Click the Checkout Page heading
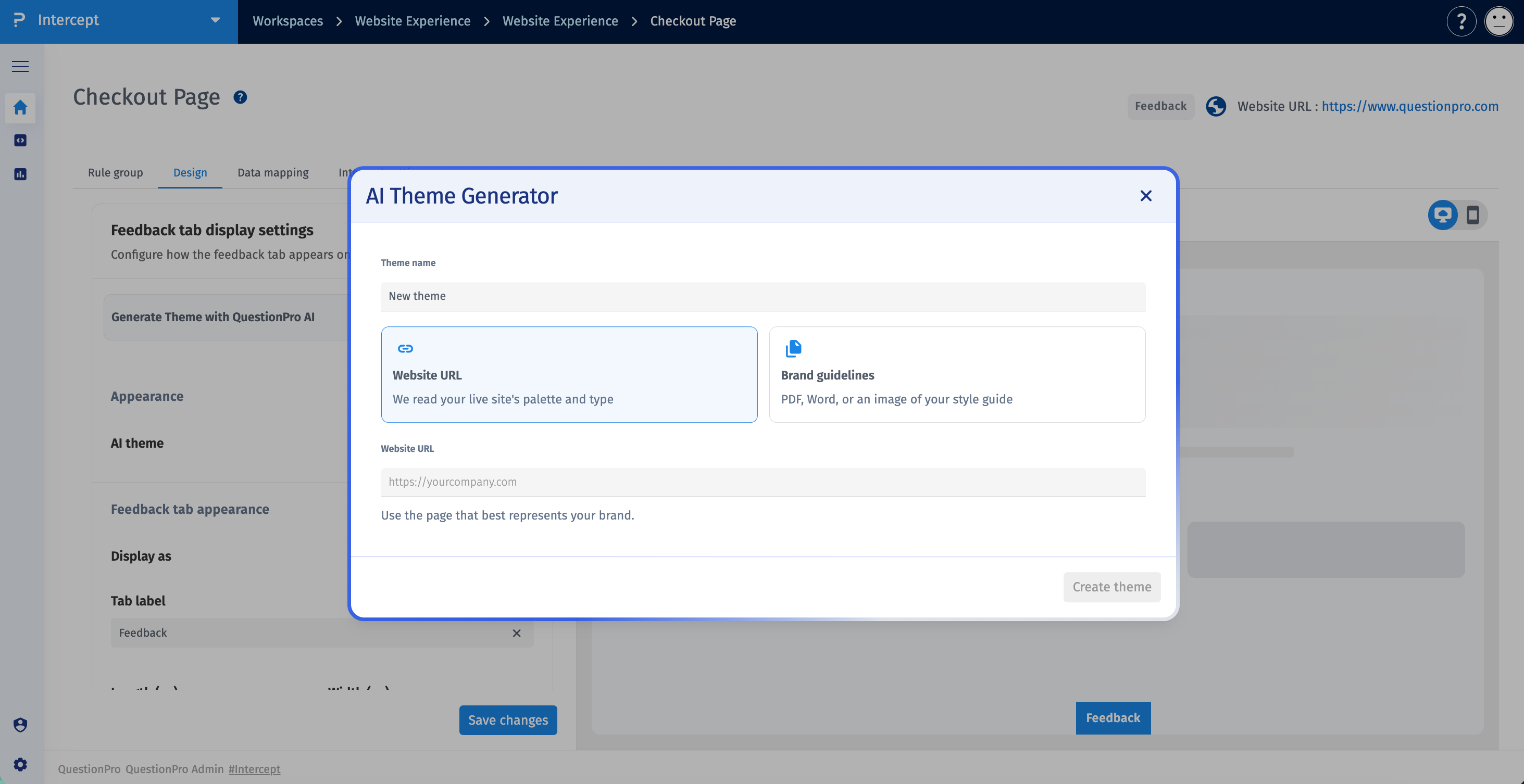The height and width of the screenshot is (784, 1524). point(146,97)
